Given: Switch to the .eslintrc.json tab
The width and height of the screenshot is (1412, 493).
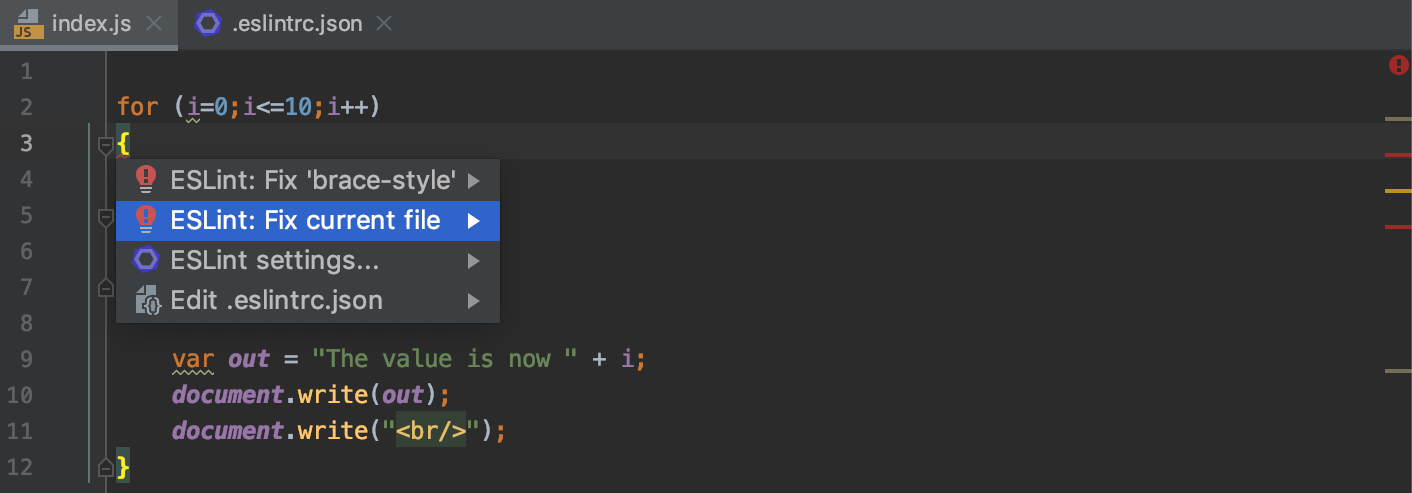Looking at the screenshot, I should point(296,24).
